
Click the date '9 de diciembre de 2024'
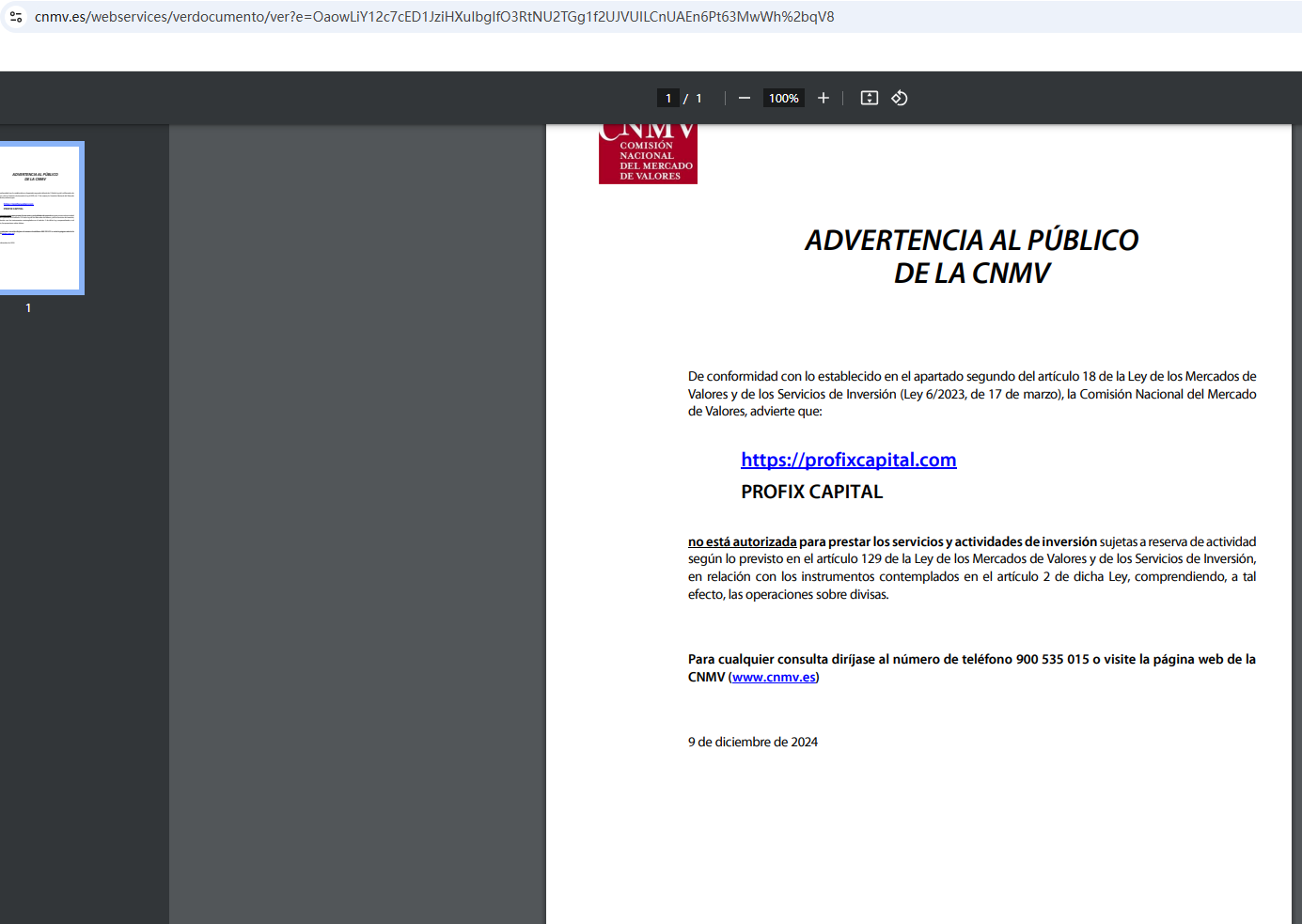(752, 742)
